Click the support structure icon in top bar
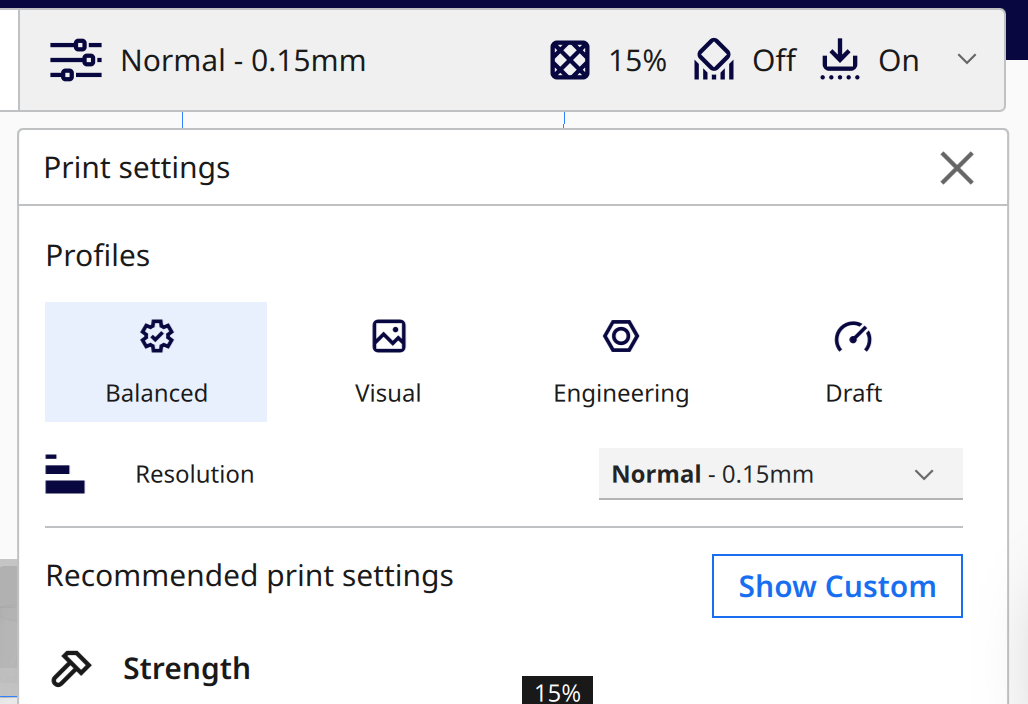This screenshot has height=704, width=1028. click(x=713, y=61)
